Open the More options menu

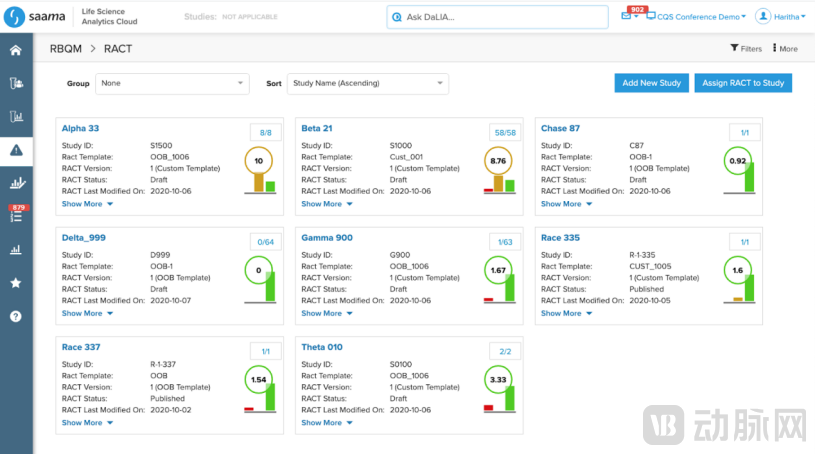point(783,49)
